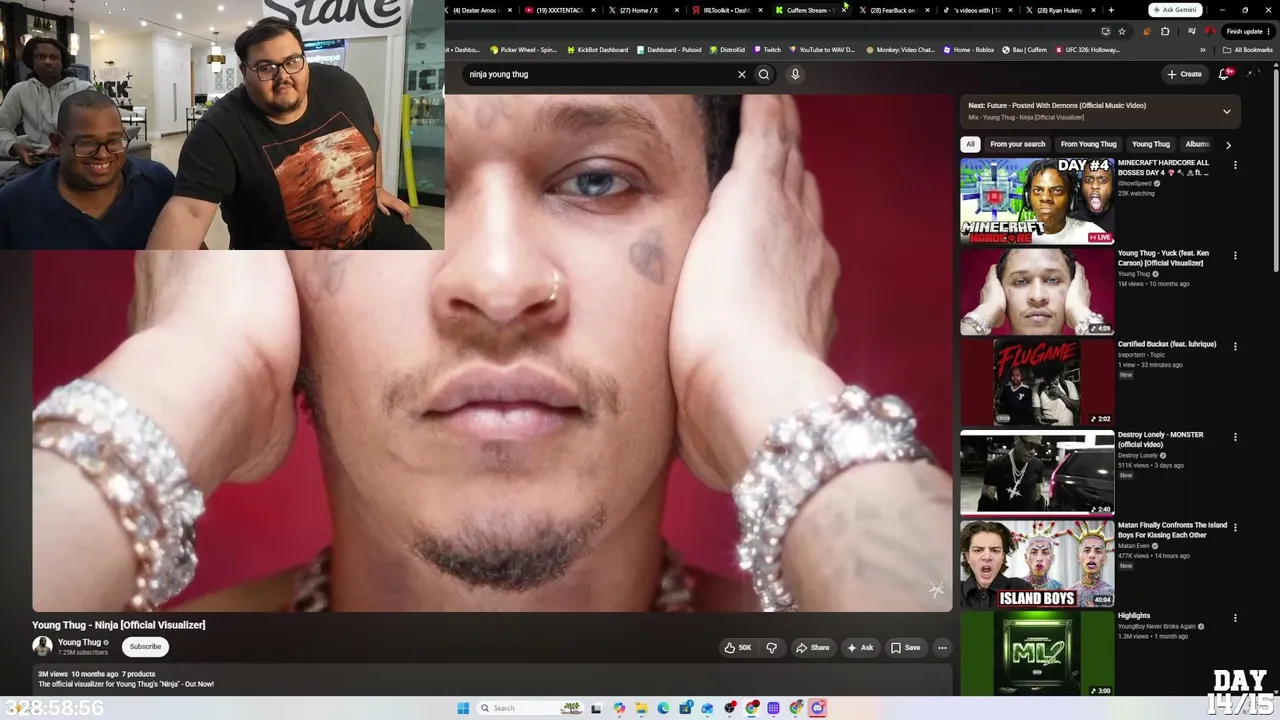Expand the Next up mix panel
Screen dimensions: 1280x720
click(1227, 111)
